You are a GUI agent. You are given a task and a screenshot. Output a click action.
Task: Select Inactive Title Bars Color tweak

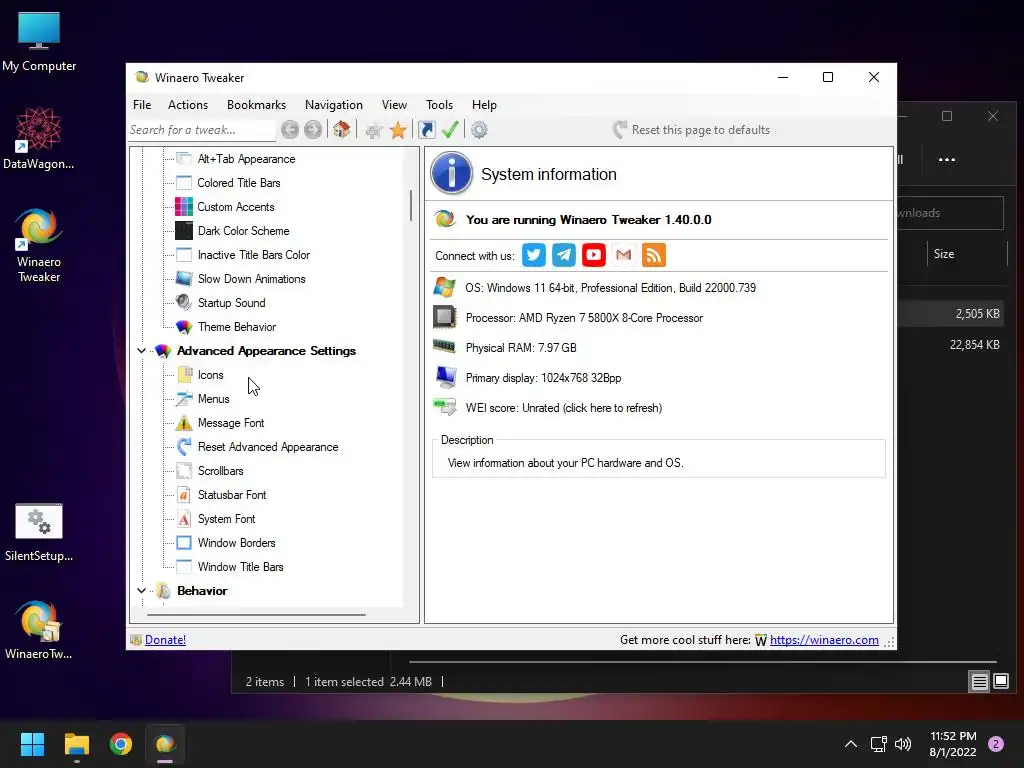coord(253,255)
